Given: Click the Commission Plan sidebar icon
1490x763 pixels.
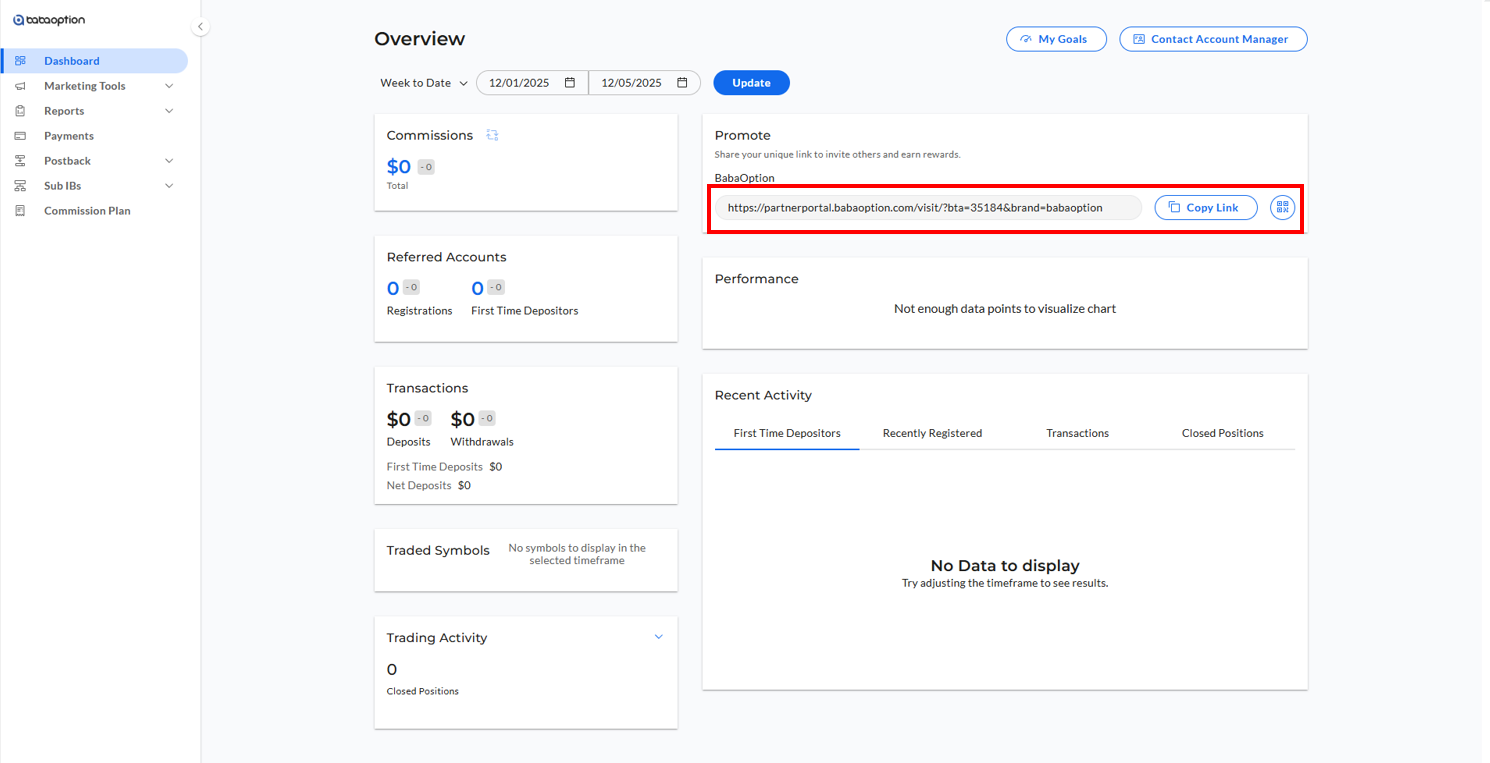Looking at the screenshot, I should 20,211.
